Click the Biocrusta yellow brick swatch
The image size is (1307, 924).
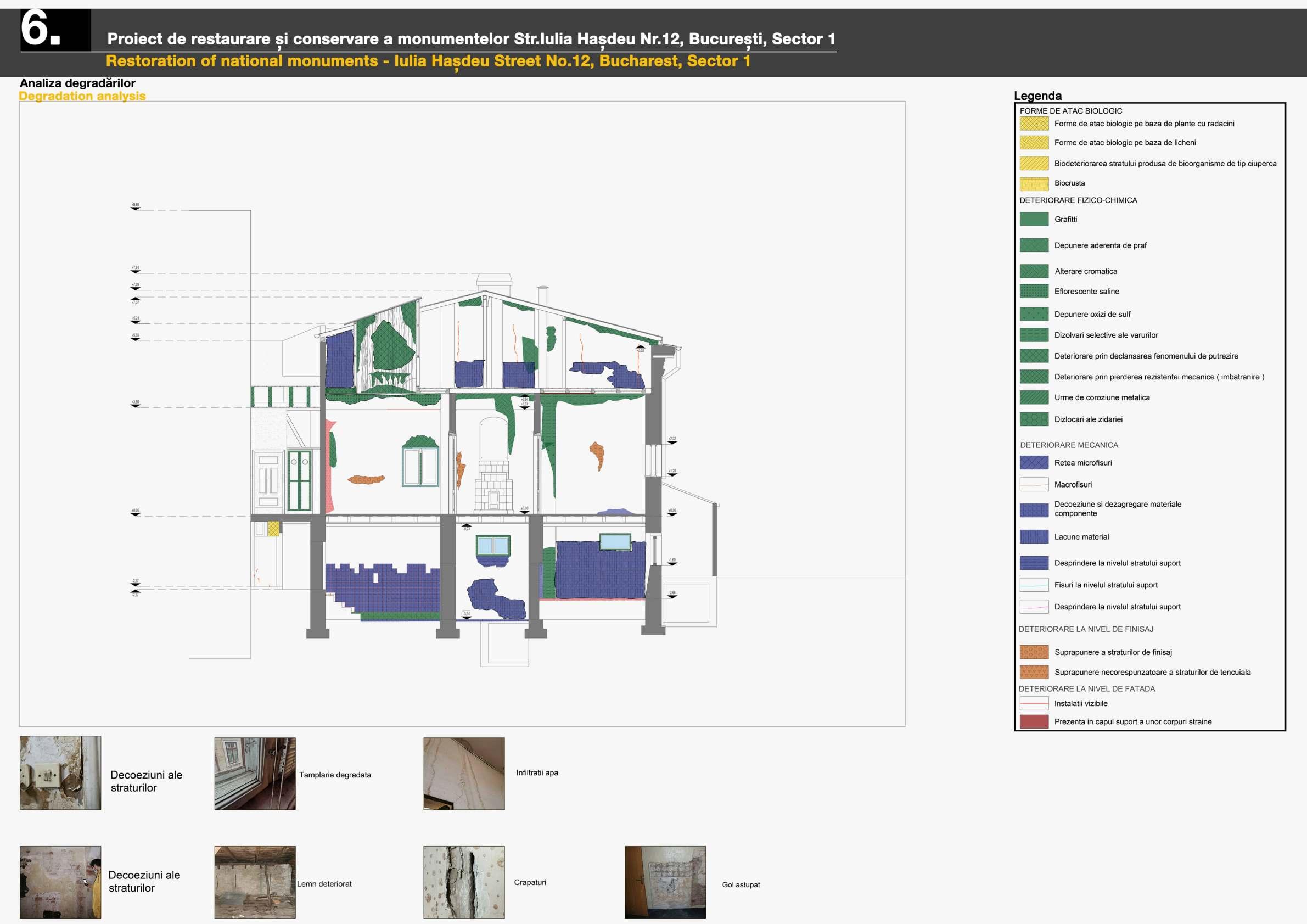click(x=1034, y=183)
